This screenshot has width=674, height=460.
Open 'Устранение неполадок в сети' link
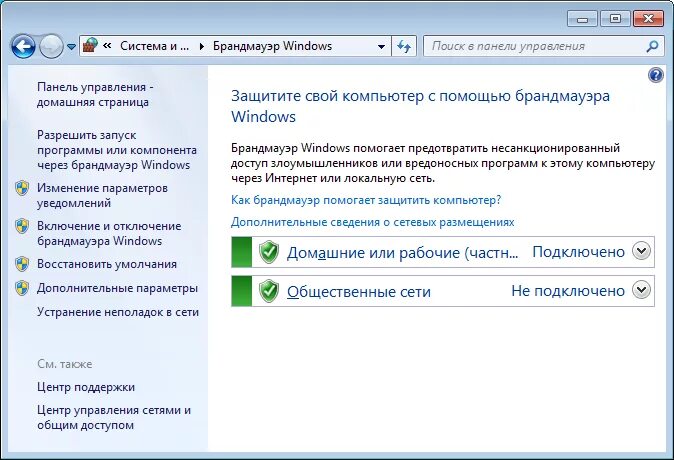coord(118,312)
